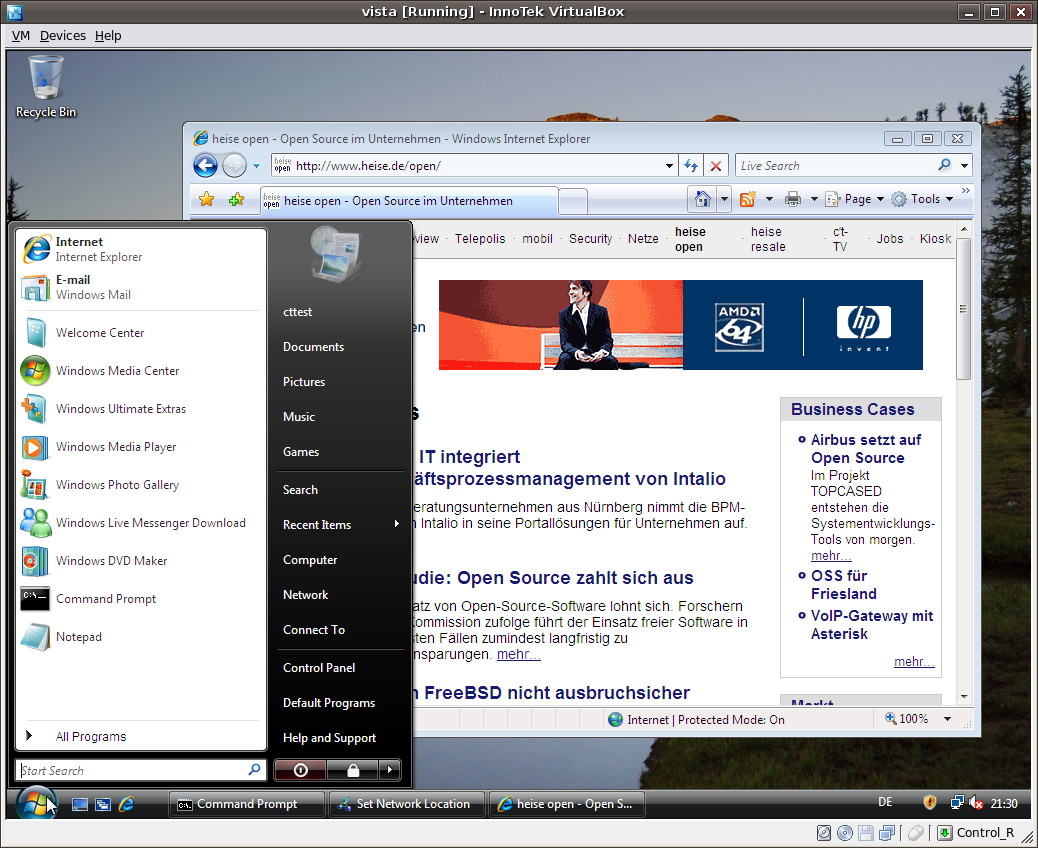Screen dimensions: 1038x848
Task: Expand Recent Items submenu
Action: click(341, 524)
